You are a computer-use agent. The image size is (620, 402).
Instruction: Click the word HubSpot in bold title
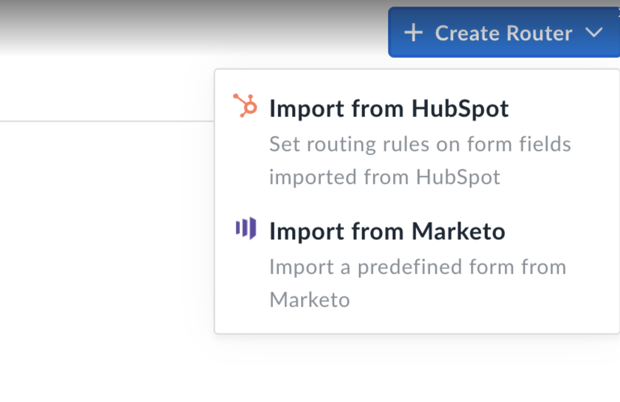coord(460,109)
